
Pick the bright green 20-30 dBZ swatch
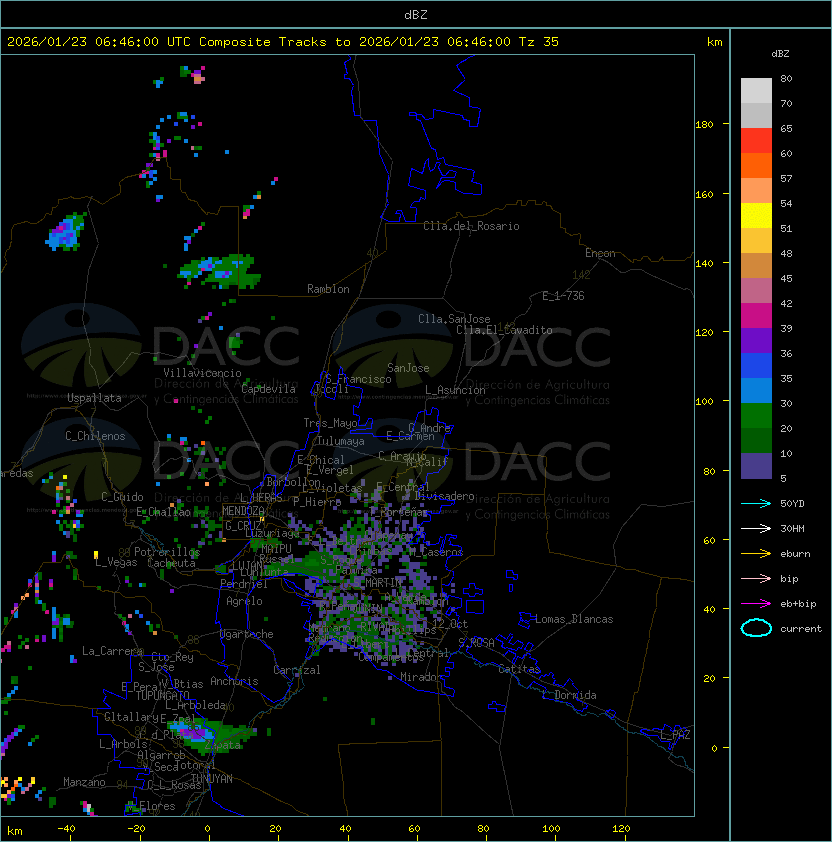(756, 416)
